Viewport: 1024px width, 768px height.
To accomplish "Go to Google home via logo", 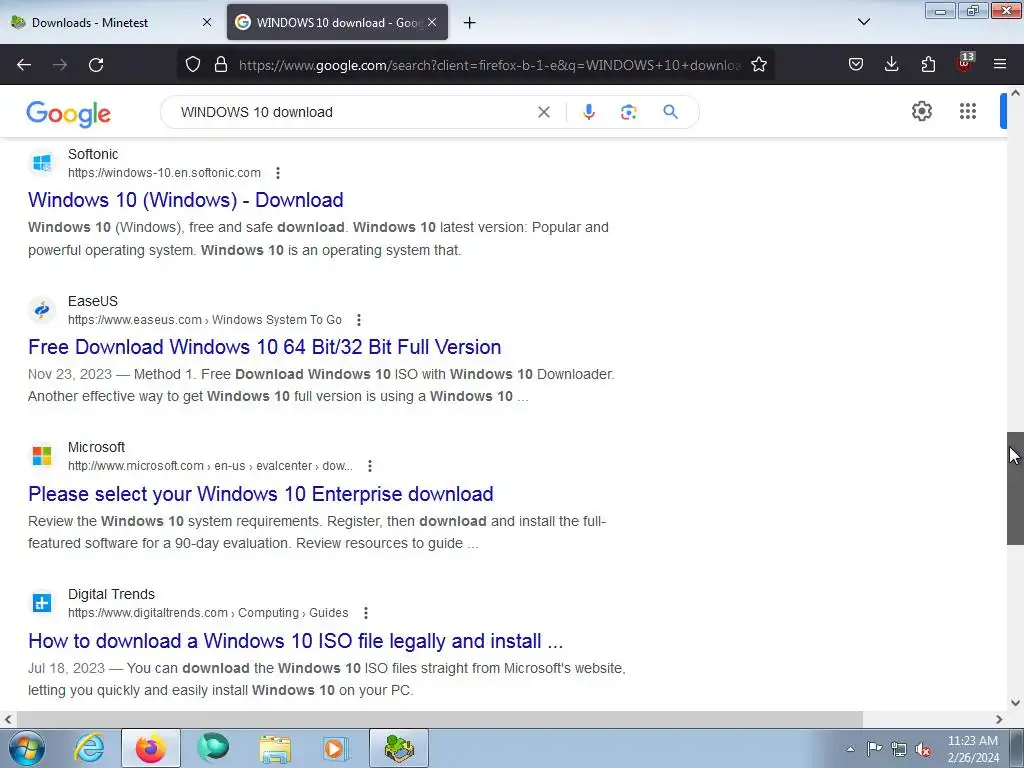I will [x=69, y=114].
